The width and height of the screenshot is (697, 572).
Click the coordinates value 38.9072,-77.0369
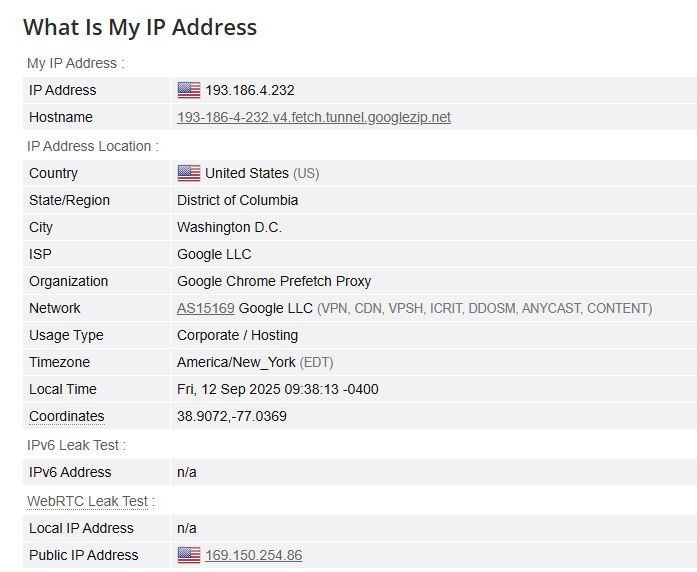point(232,416)
